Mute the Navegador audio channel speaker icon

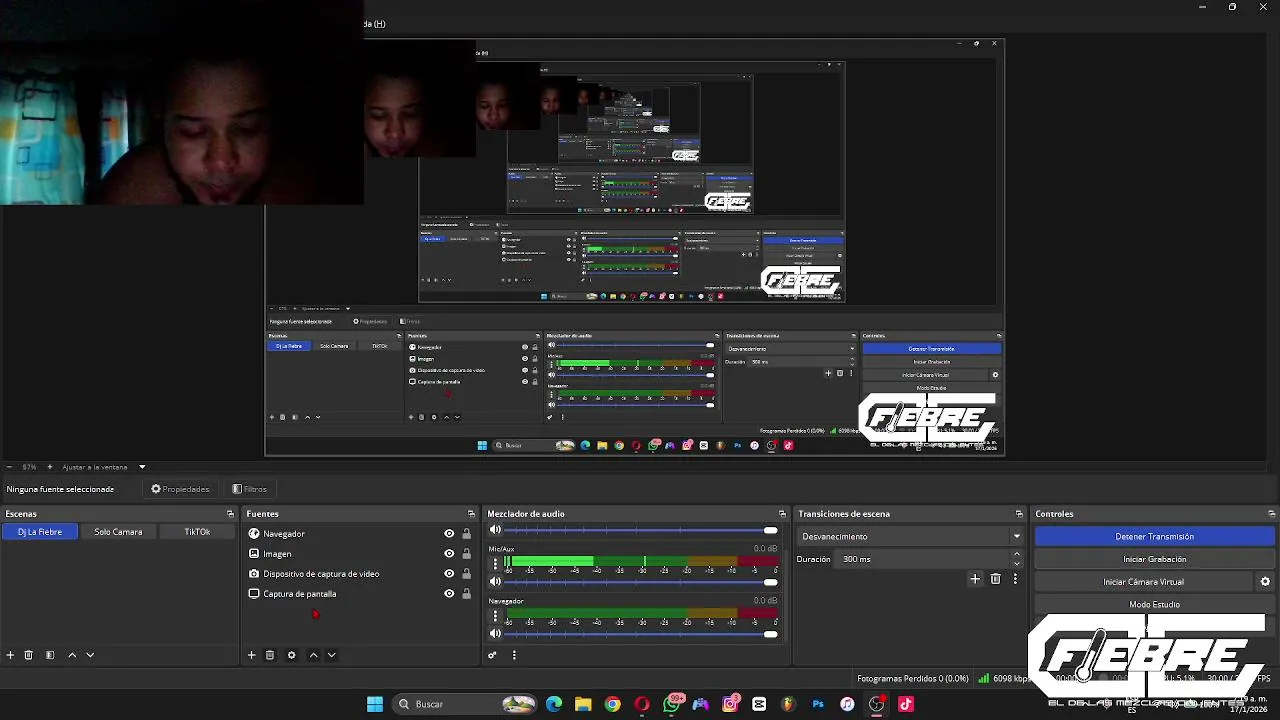click(494, 634)
